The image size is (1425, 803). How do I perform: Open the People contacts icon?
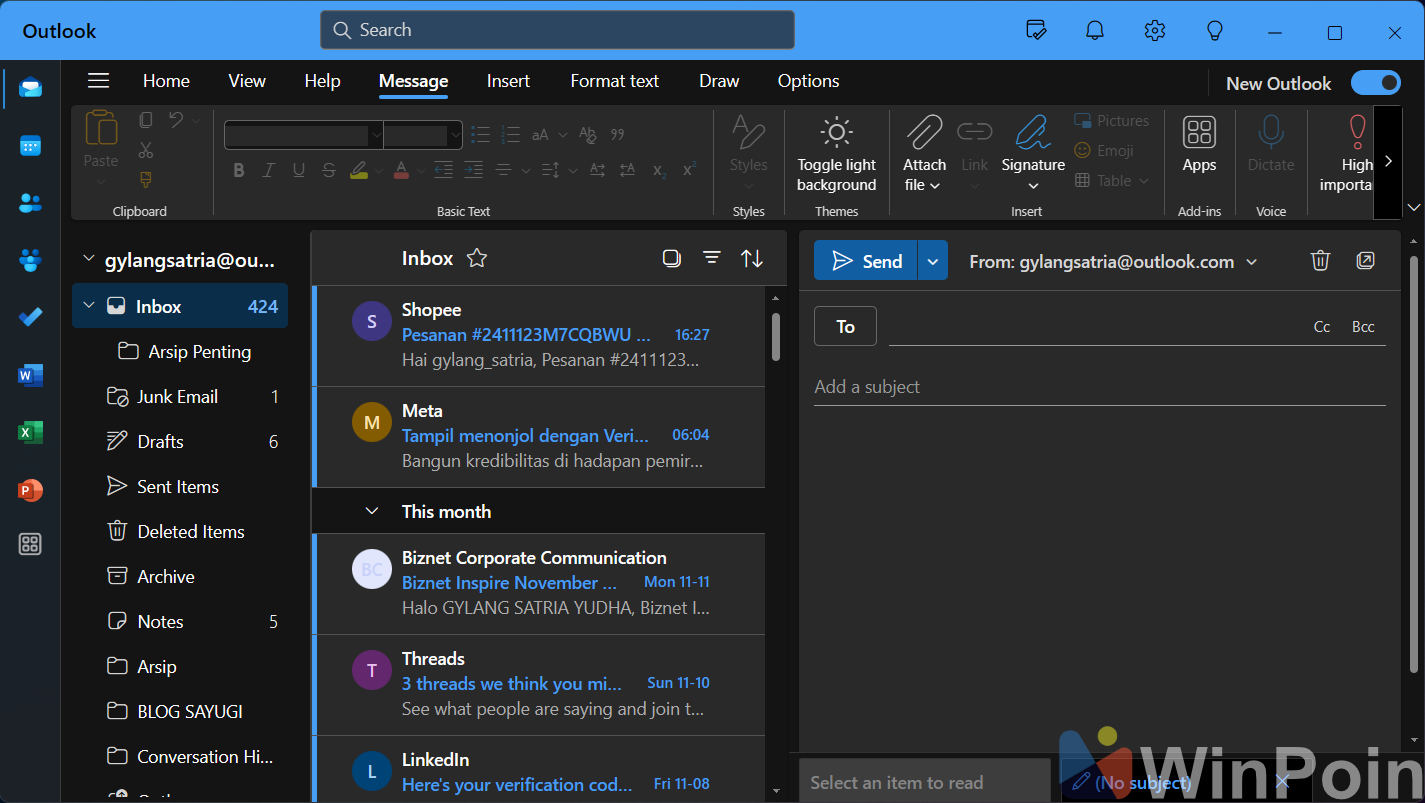click(x=30, y=203)
